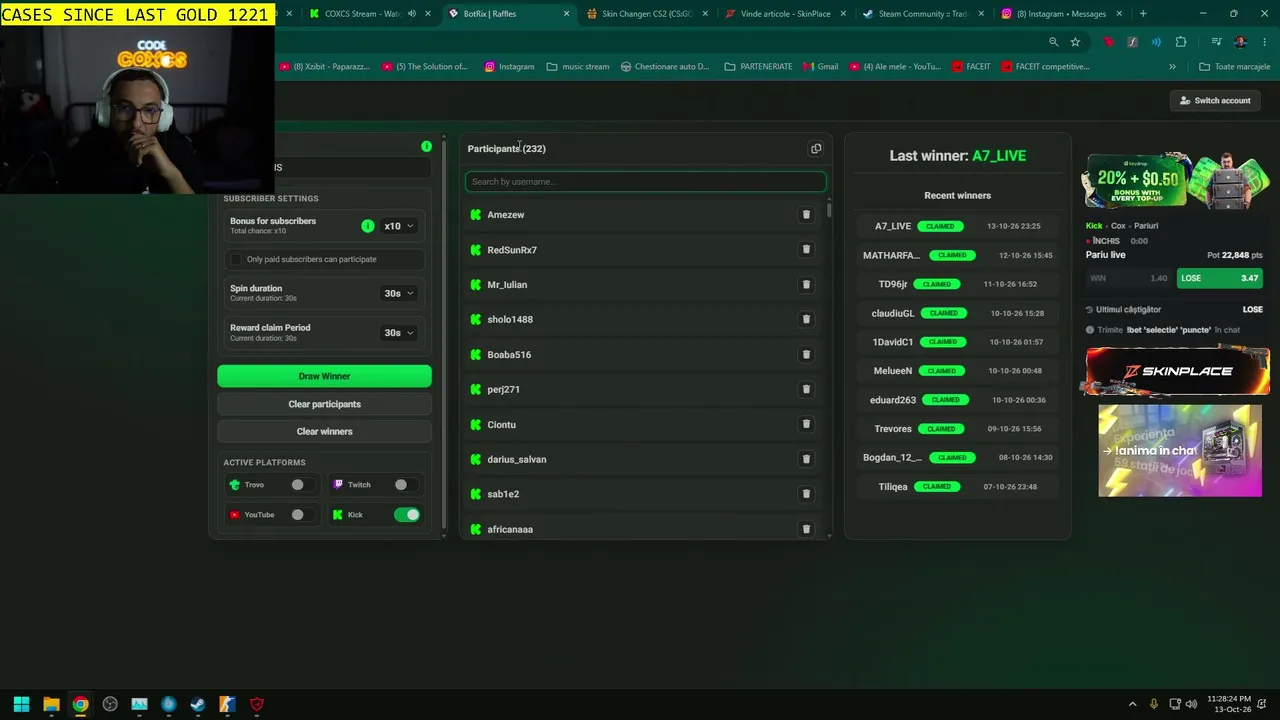
Task: Click the green LOSE 3.47 bet option
Action: click(1220, 278)
